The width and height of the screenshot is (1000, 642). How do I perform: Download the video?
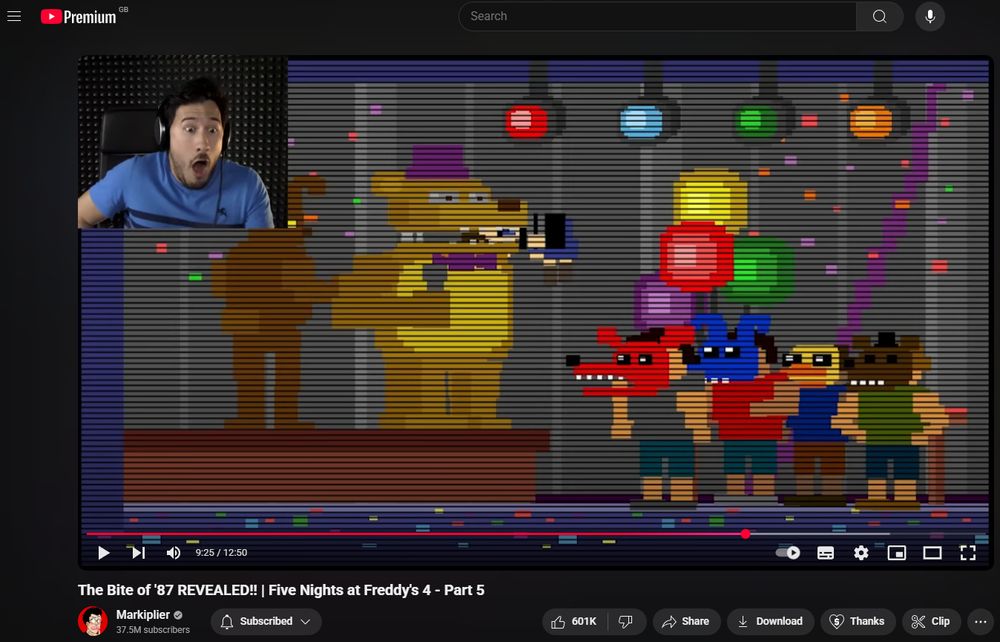pos(770,622)
